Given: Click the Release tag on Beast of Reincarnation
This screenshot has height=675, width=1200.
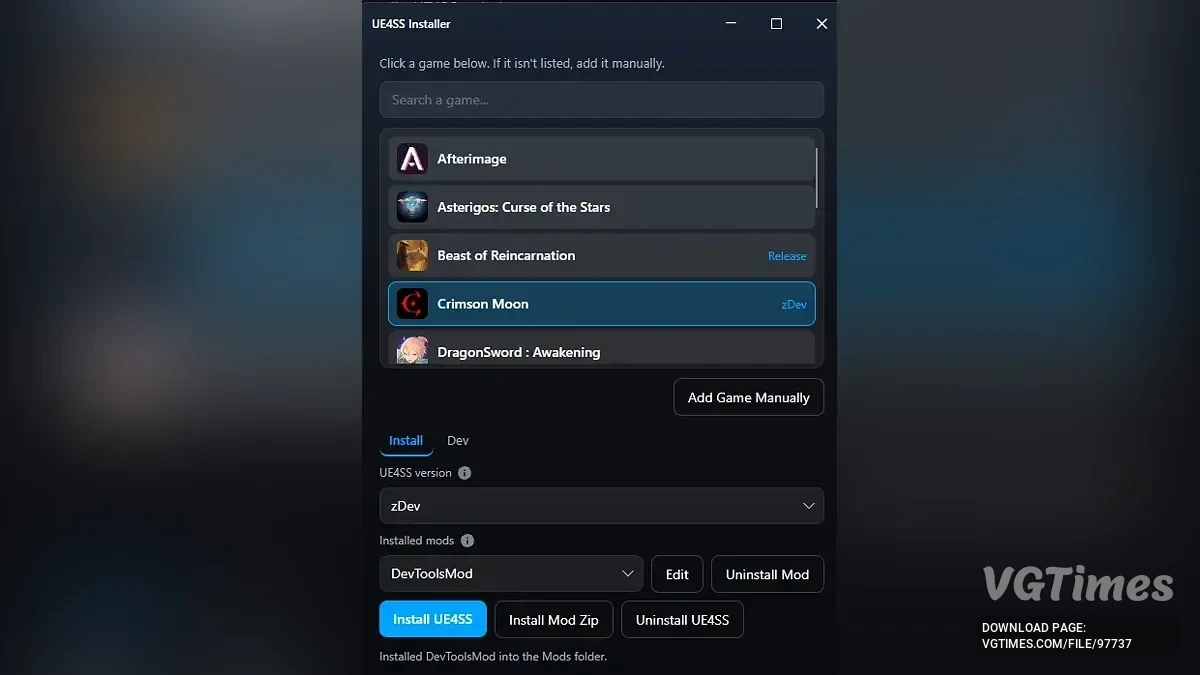Looking at the screenshot, I should point(787,256).
